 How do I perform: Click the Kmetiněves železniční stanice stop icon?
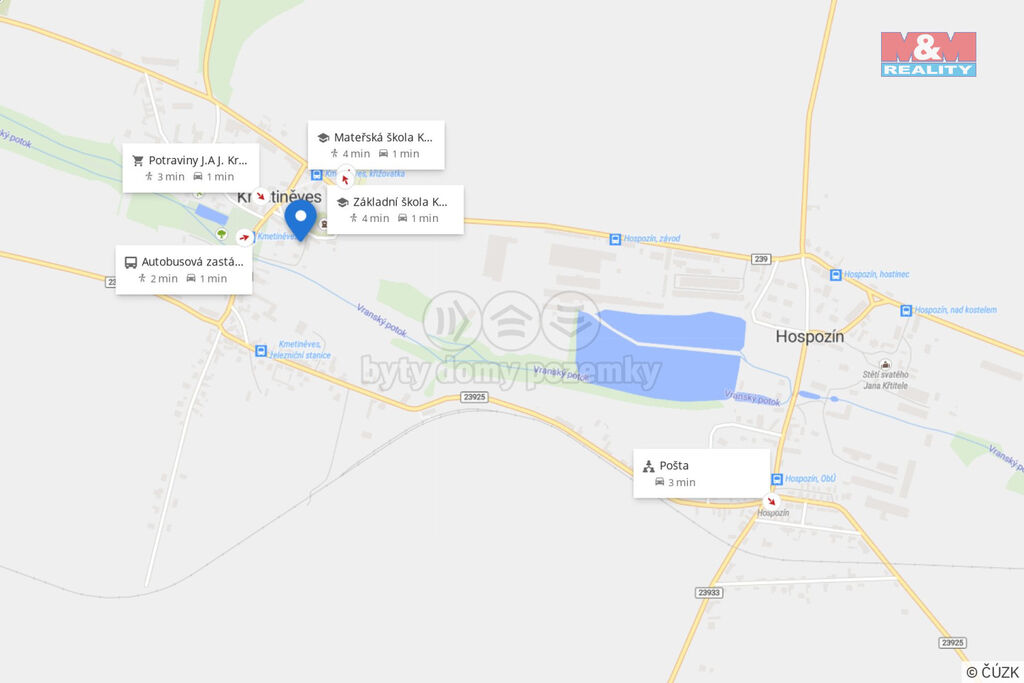tap(261, 351)
